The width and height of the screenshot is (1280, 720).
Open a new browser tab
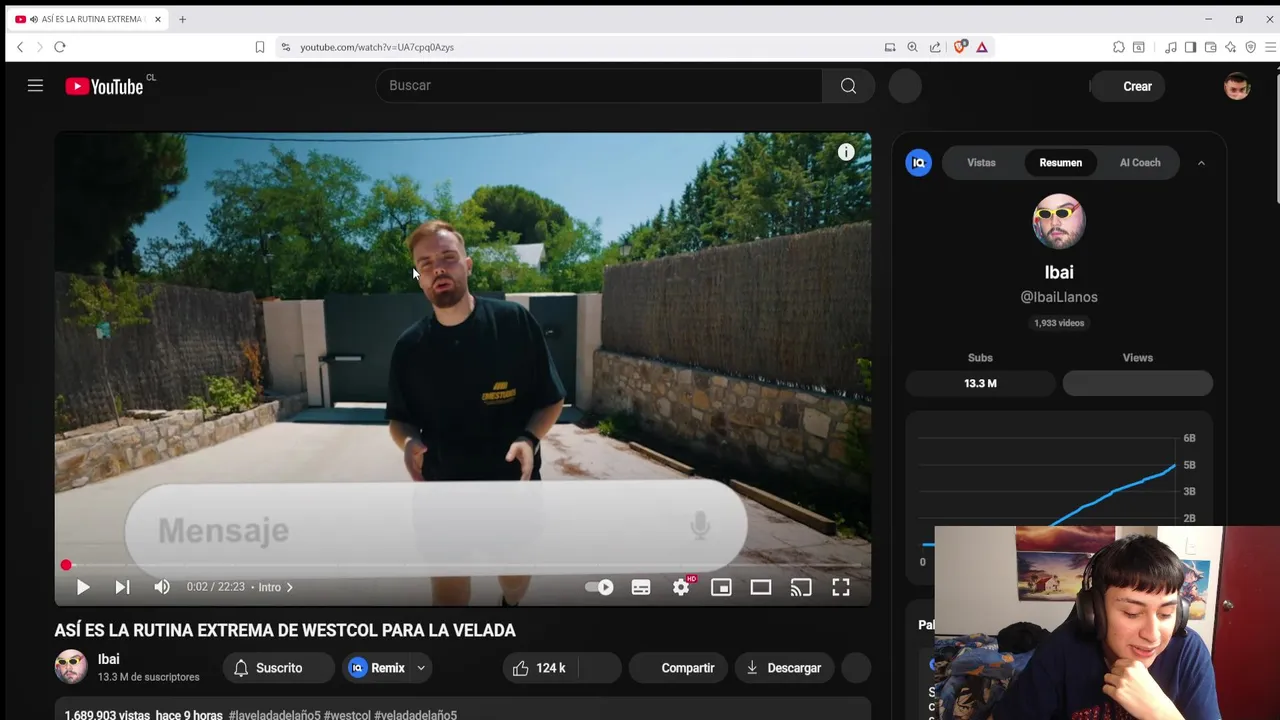point(182,19)
